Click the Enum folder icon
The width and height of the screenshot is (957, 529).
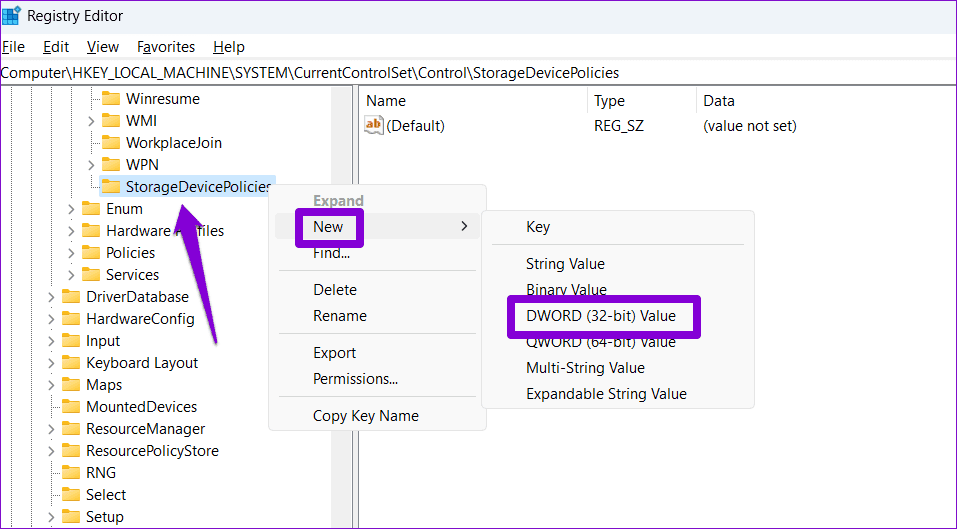pyautogui.click(x=91, y=208)
